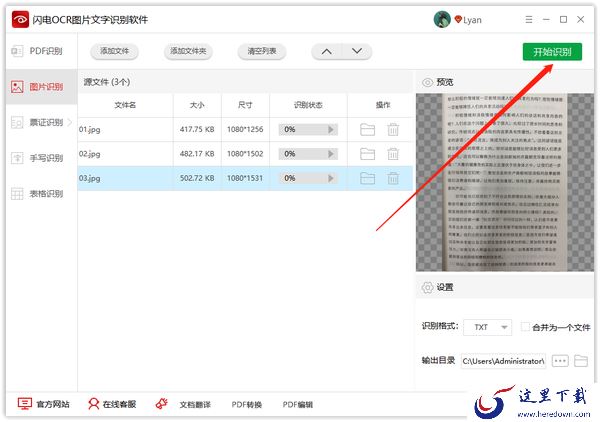Screen dimensions: 600x422
Task: Delete 02.jpg with trash icon
Action: (393, 154)
